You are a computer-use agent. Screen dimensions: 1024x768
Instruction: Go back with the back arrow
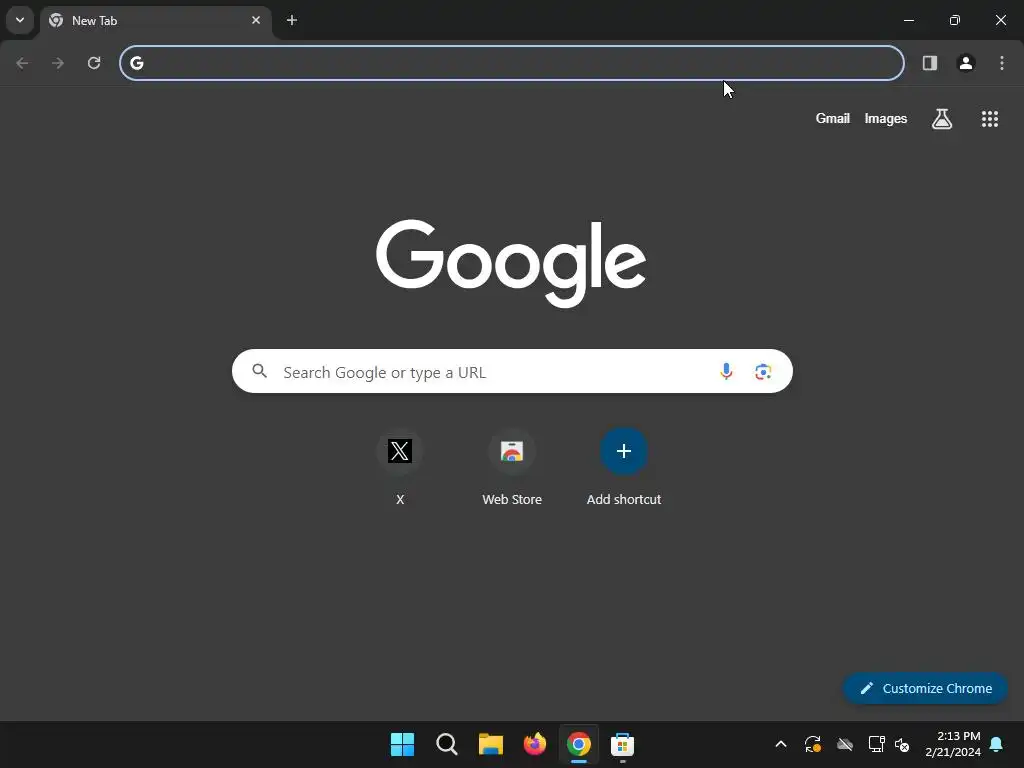(22, 63)
